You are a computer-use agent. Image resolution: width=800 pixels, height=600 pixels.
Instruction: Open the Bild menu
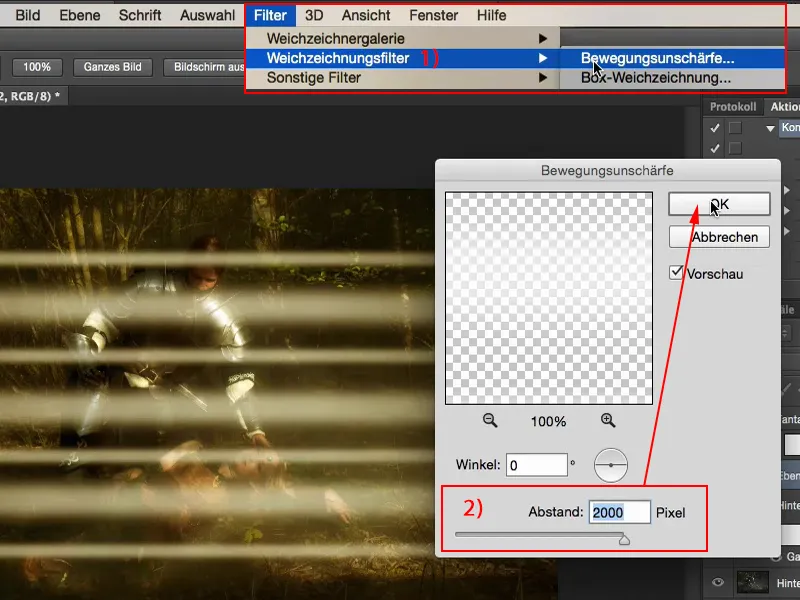(28, 15)
